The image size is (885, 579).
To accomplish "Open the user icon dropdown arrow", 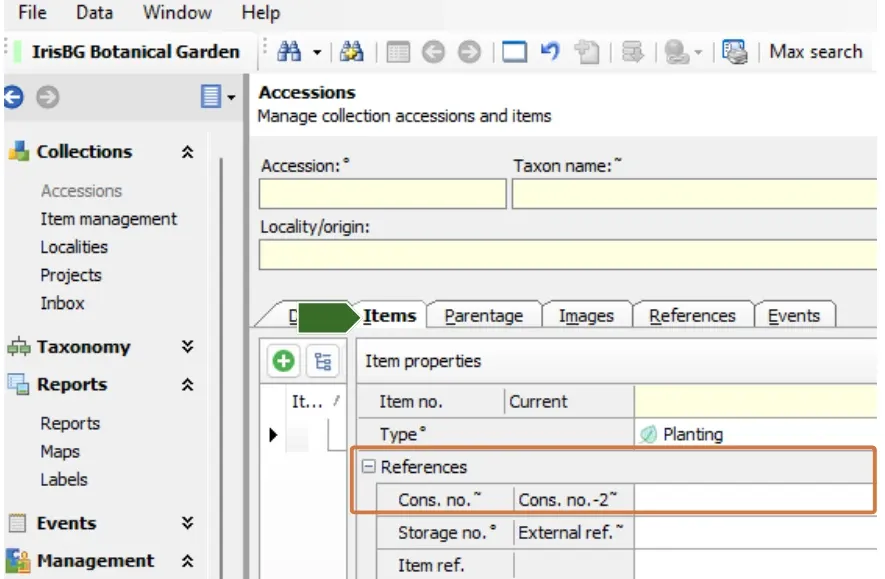I will (698, 53).
